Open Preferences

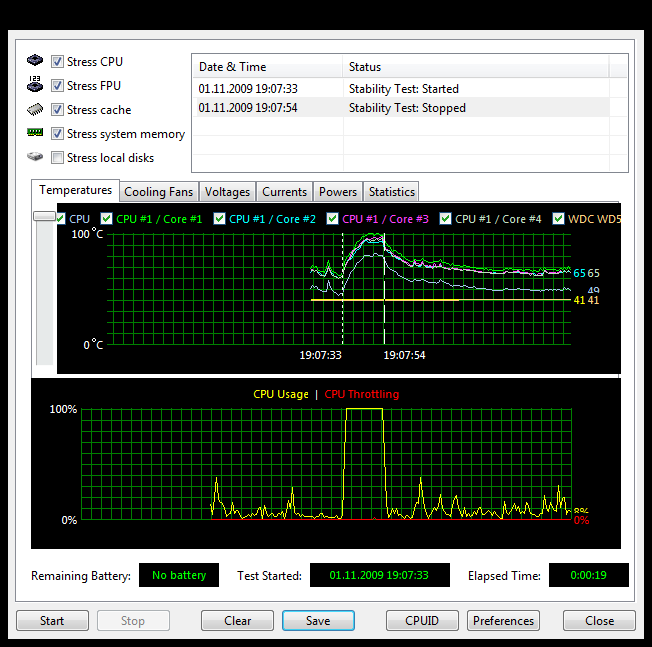pos(503,621)
